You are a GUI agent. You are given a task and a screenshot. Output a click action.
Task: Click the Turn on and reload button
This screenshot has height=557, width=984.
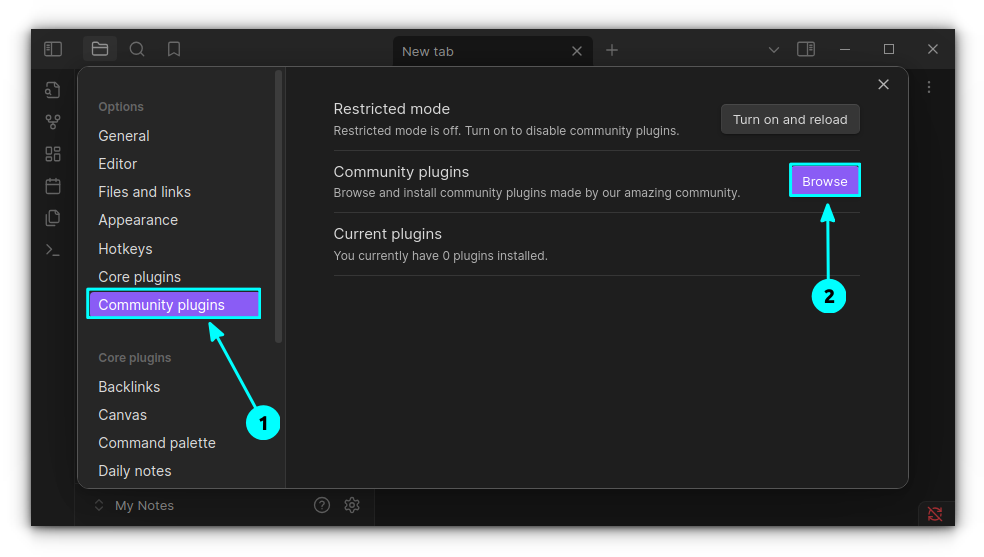click(x=789, y=119)
